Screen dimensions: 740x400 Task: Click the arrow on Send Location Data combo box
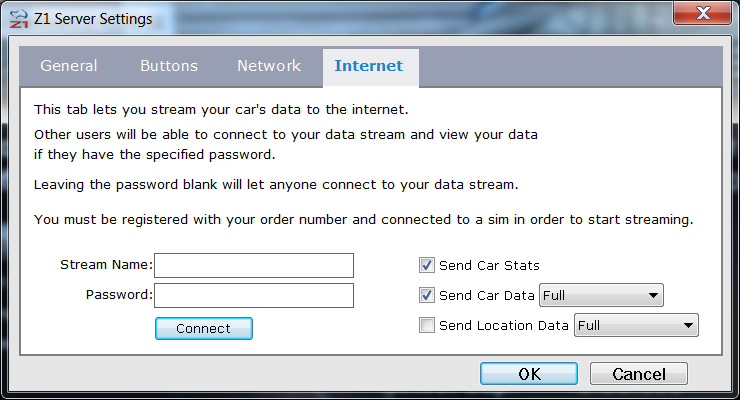click(688, 325)
